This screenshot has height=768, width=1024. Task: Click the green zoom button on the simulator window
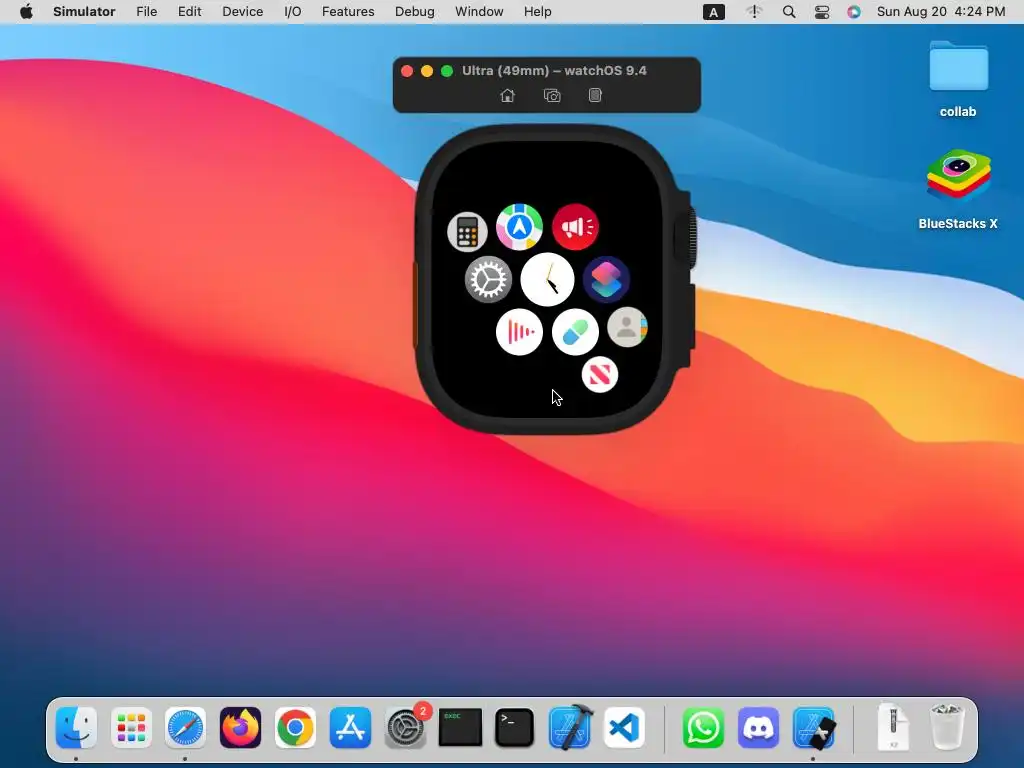tap(447, 71)
